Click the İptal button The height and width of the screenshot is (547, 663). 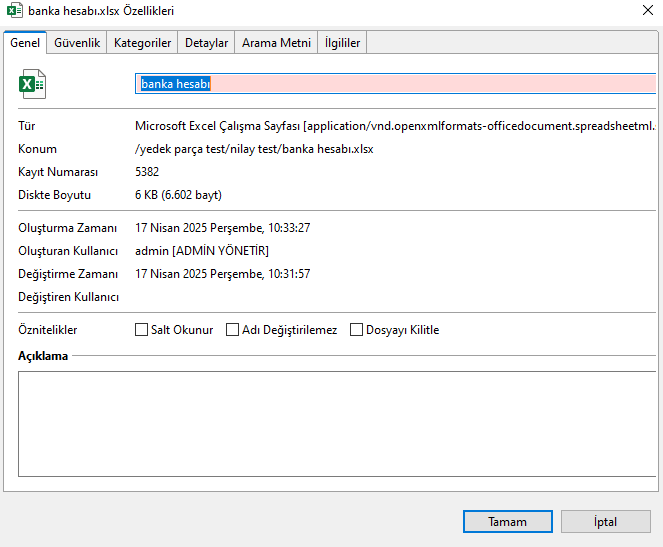pos(606,522)
